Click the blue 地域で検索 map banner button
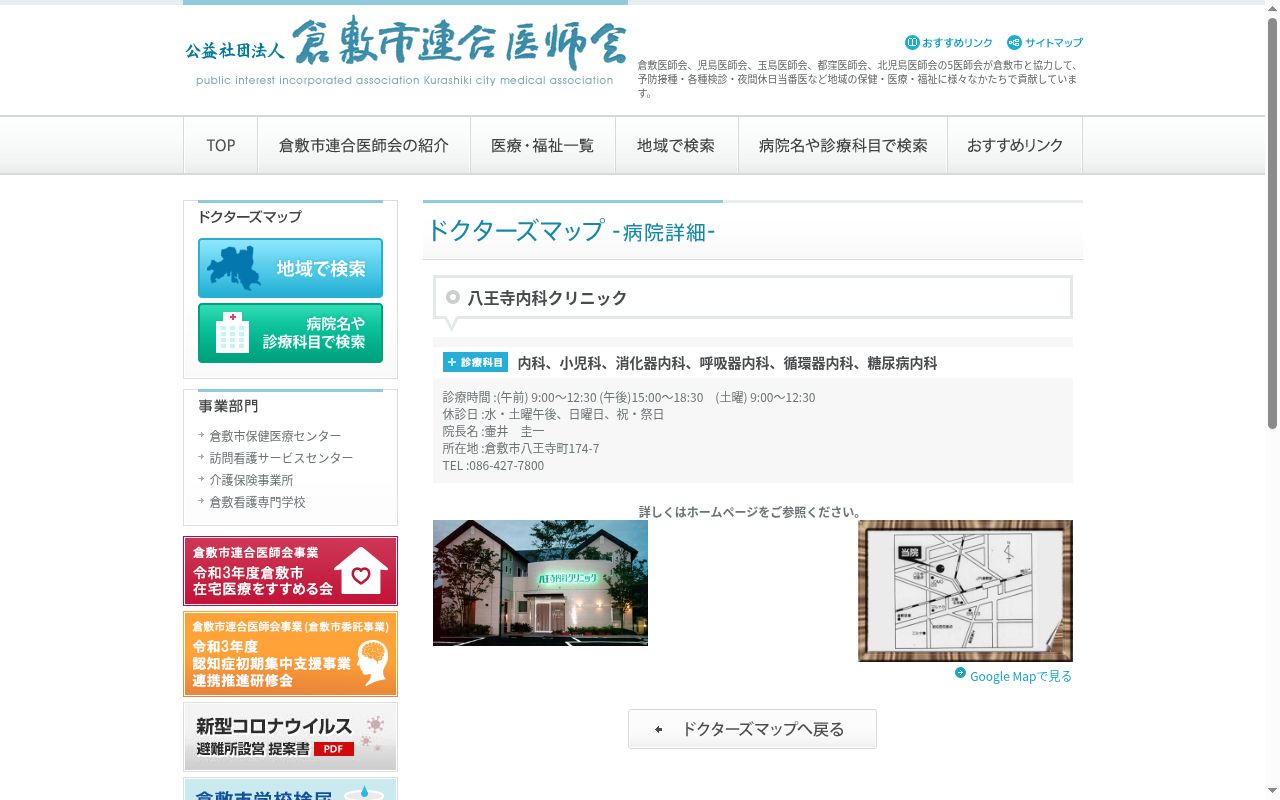The width and height of the screenshot is (1280, 800). pos(290,268)
